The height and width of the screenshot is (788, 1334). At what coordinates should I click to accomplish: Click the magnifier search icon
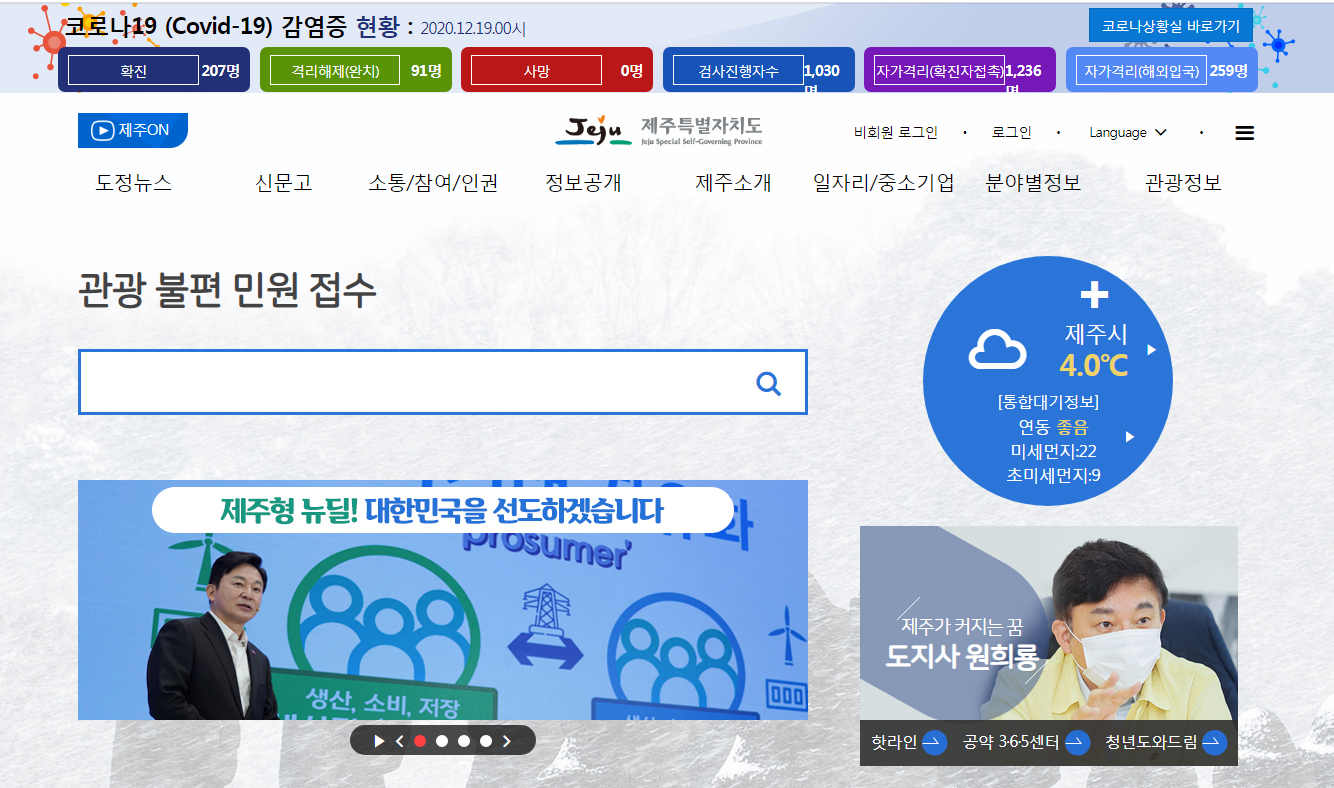click(x=768, y=383)
